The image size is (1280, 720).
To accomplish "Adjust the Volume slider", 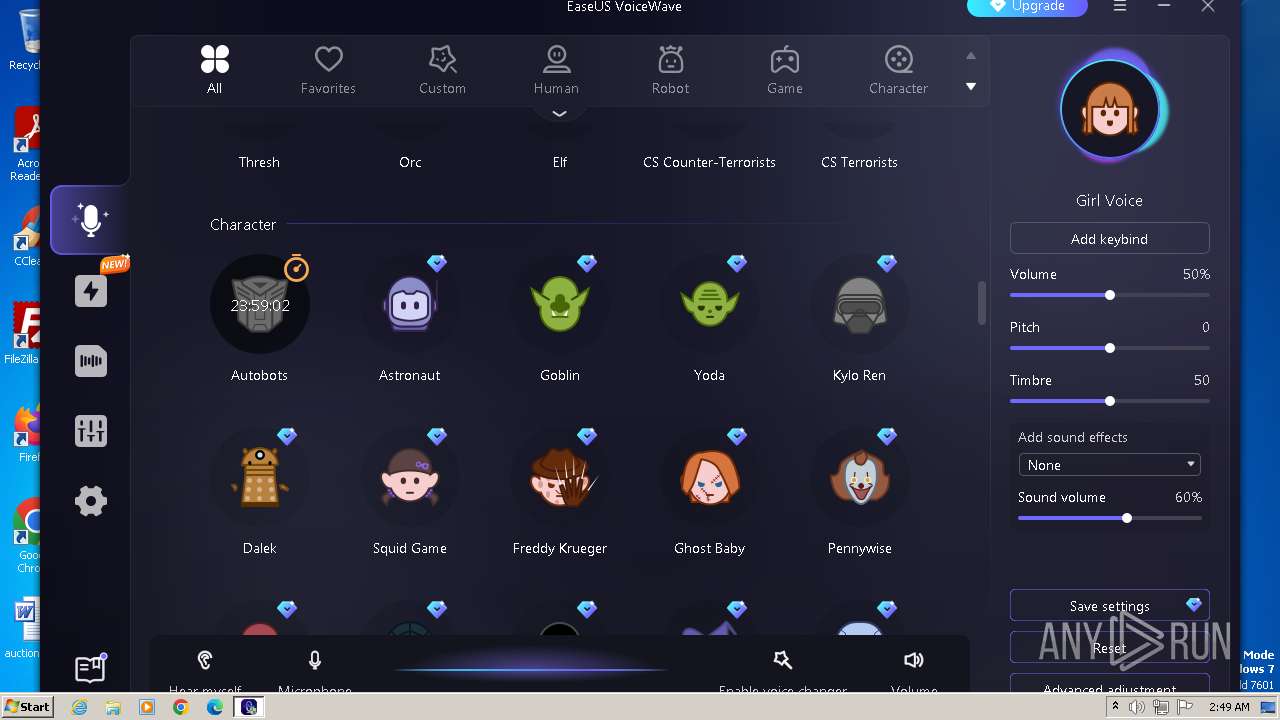I will tap(1109, 295).
